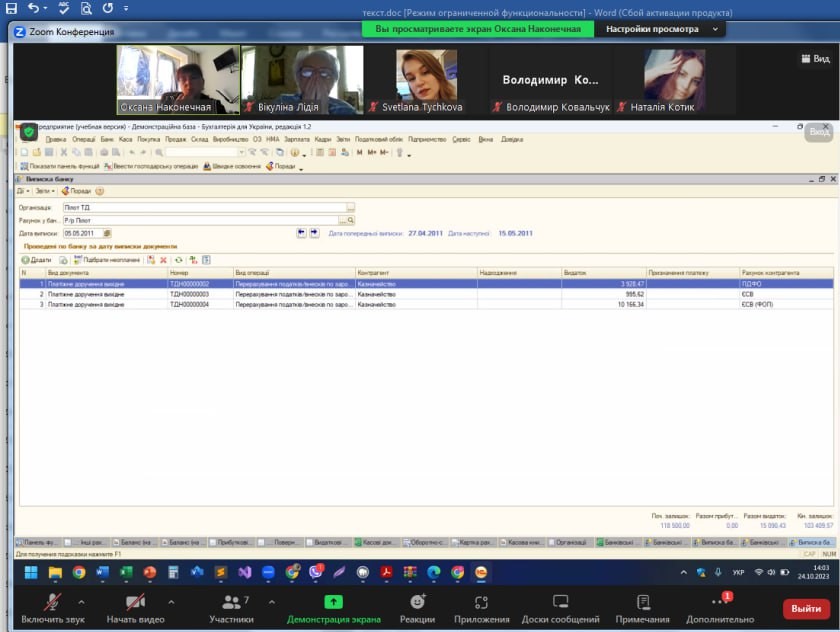Change layout with Вид button
The image size is (840, 632).
click(814, 59)
